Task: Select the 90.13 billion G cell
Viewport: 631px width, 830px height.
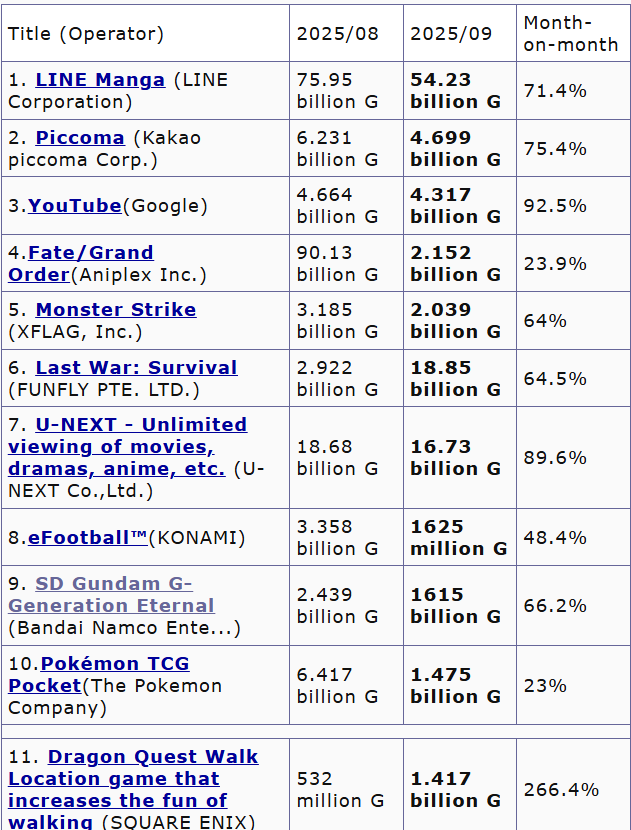Action: 346,263
